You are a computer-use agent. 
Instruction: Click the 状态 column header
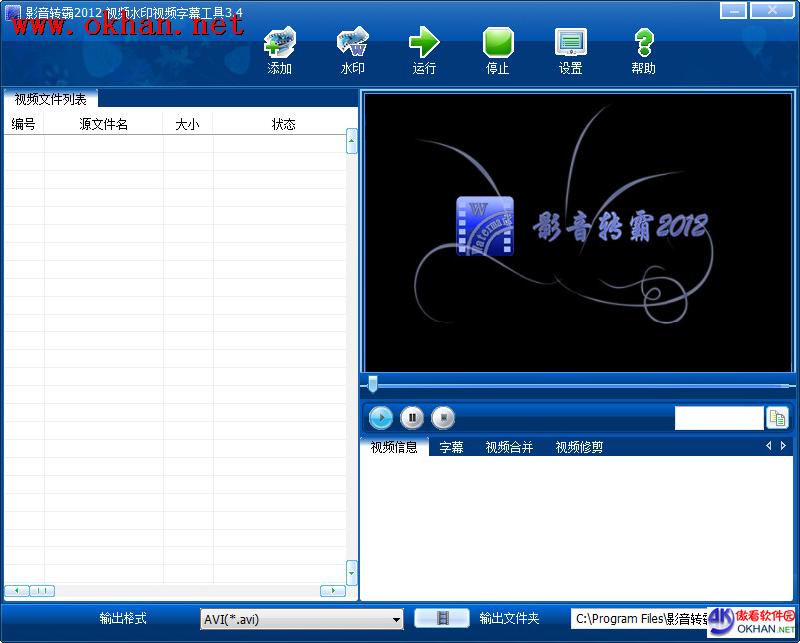tap(284, 124)
